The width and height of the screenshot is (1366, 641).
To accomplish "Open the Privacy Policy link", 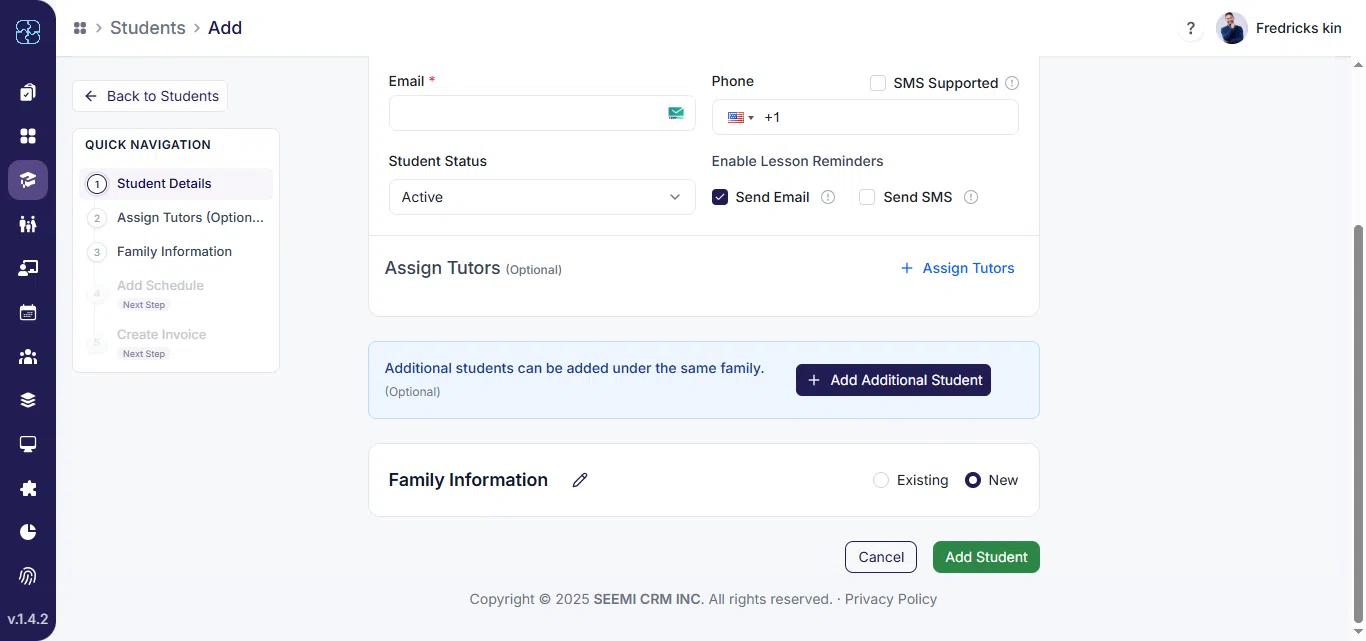I will (x=891, y=599).
